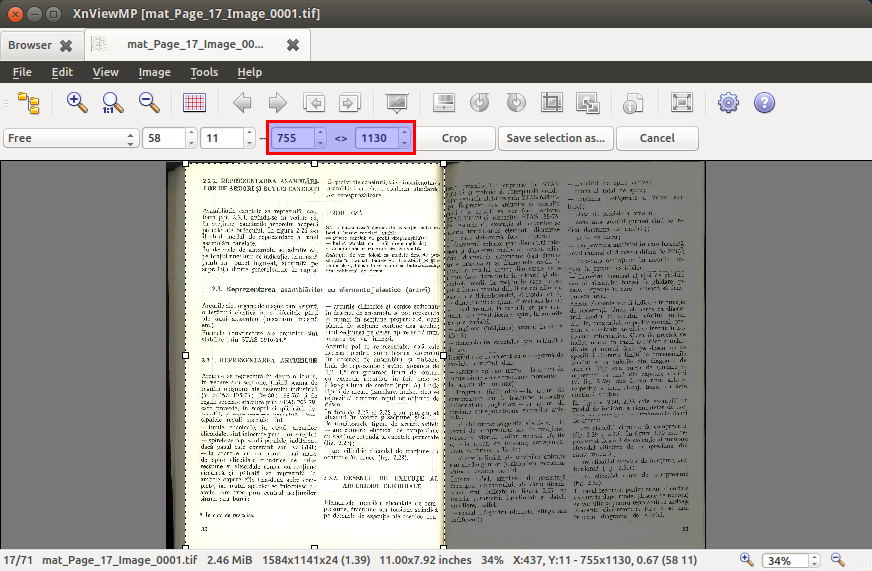This screenshot has width=872, height=571.
Task: Open settings gear icon
Action: pos(728,103)
